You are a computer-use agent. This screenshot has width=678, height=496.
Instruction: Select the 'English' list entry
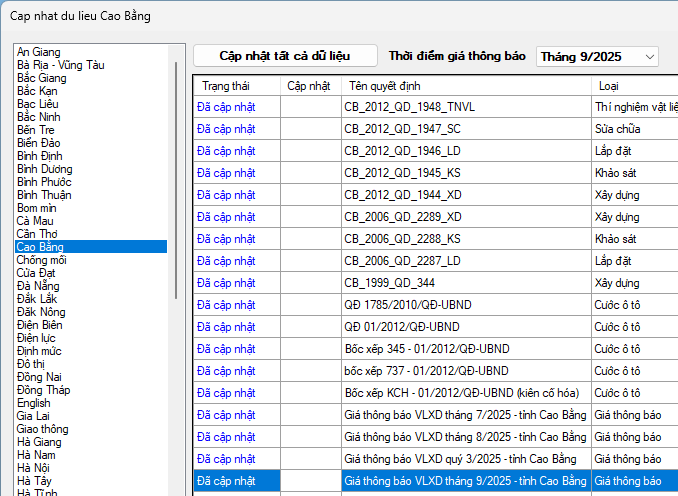coord(33,403)
